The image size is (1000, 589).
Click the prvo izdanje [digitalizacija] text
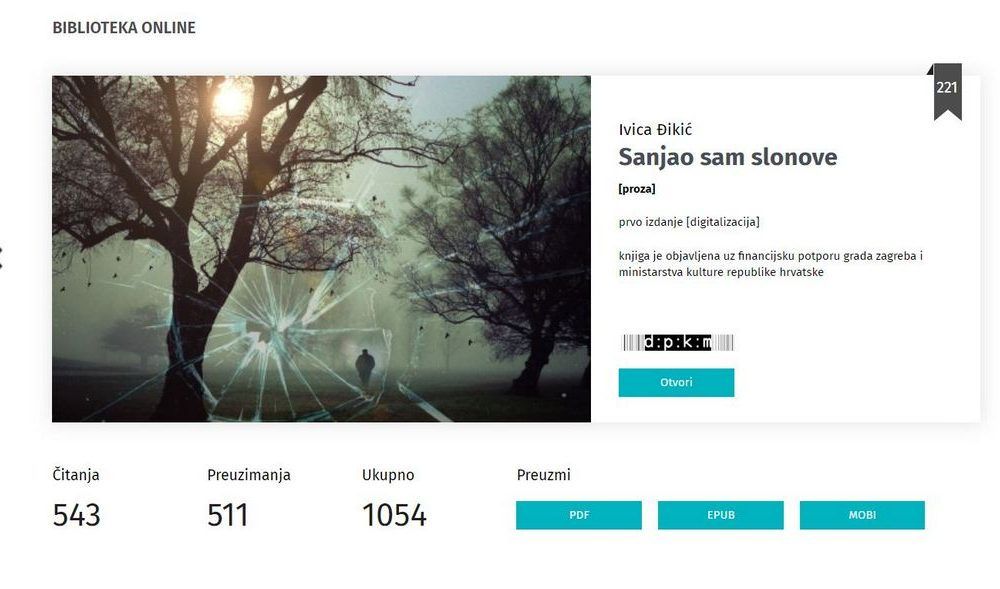[x=689, y=222]
